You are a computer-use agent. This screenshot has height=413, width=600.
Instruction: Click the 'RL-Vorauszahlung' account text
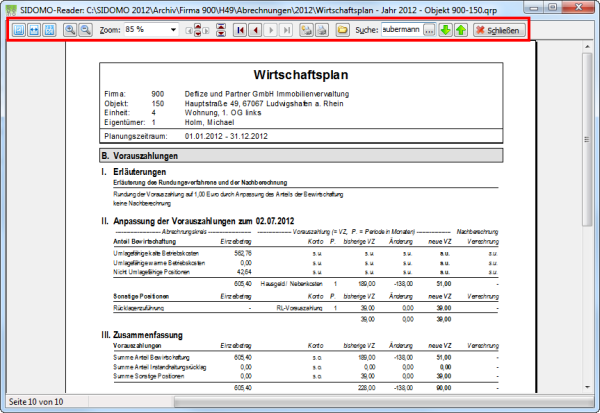(300, 308)
